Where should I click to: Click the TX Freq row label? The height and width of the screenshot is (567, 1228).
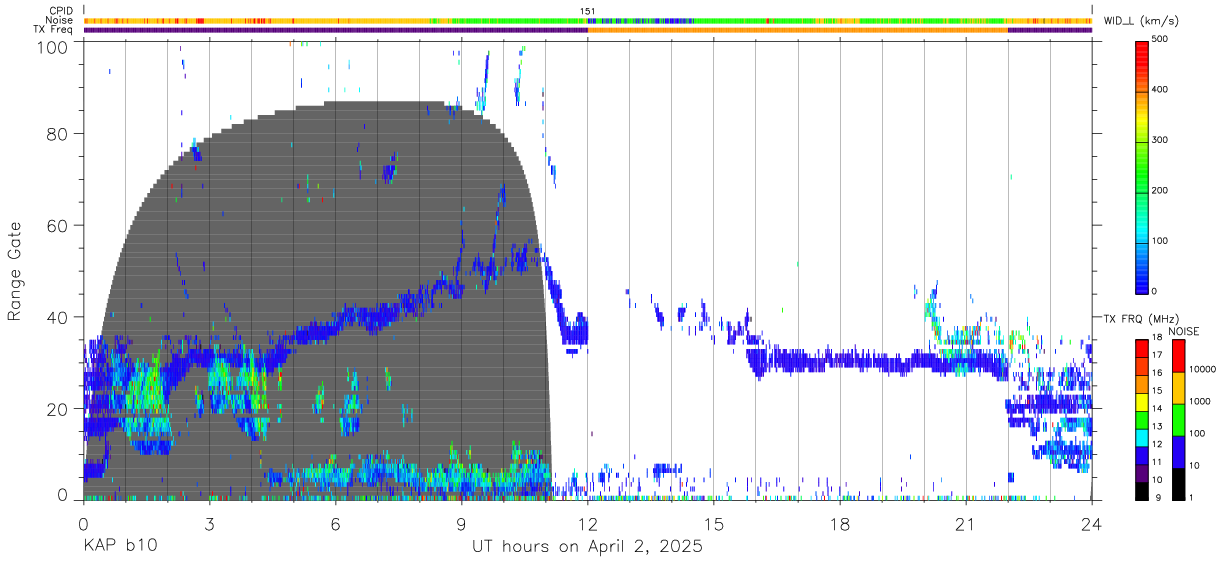tap(53, 30)
